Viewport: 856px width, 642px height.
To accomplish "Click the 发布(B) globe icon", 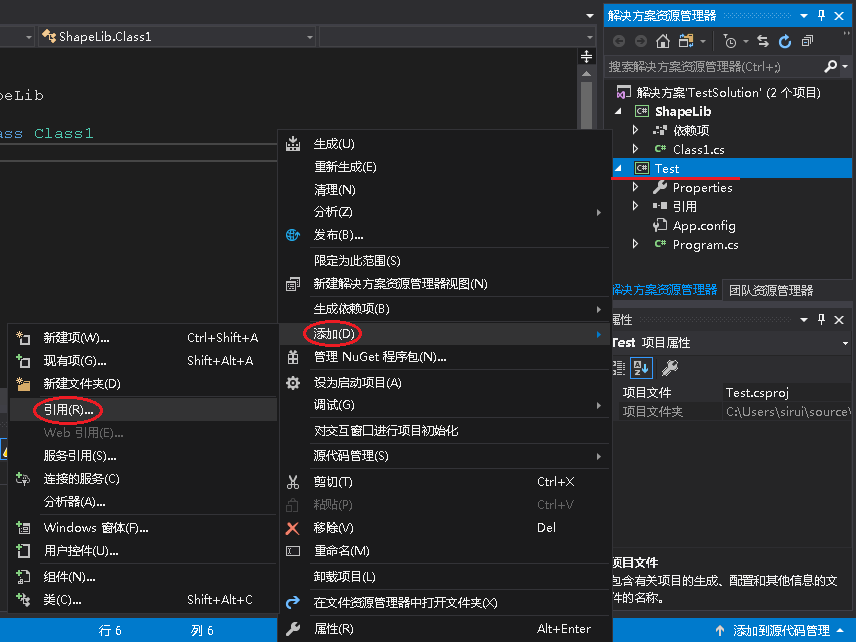I will point(293,235).
